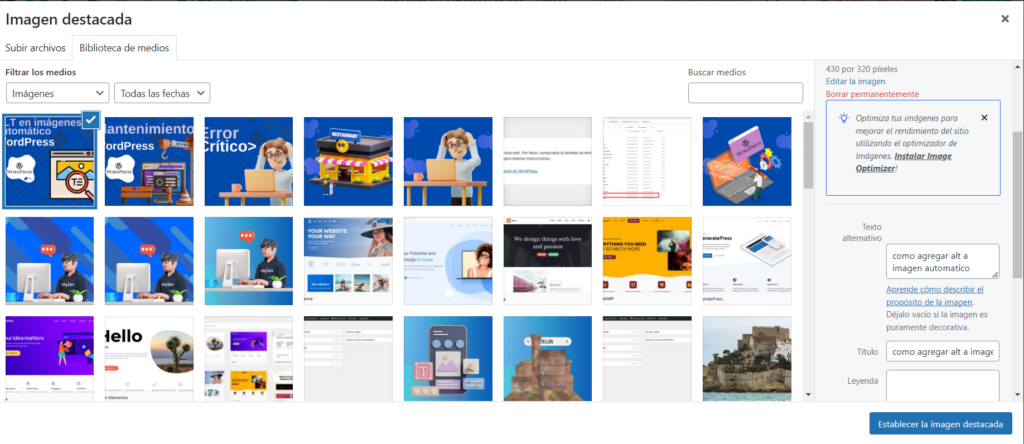This screenshot has width=1024, height=444.
Task: Switch to the Subir archivos tab
Action: [35, 47]
